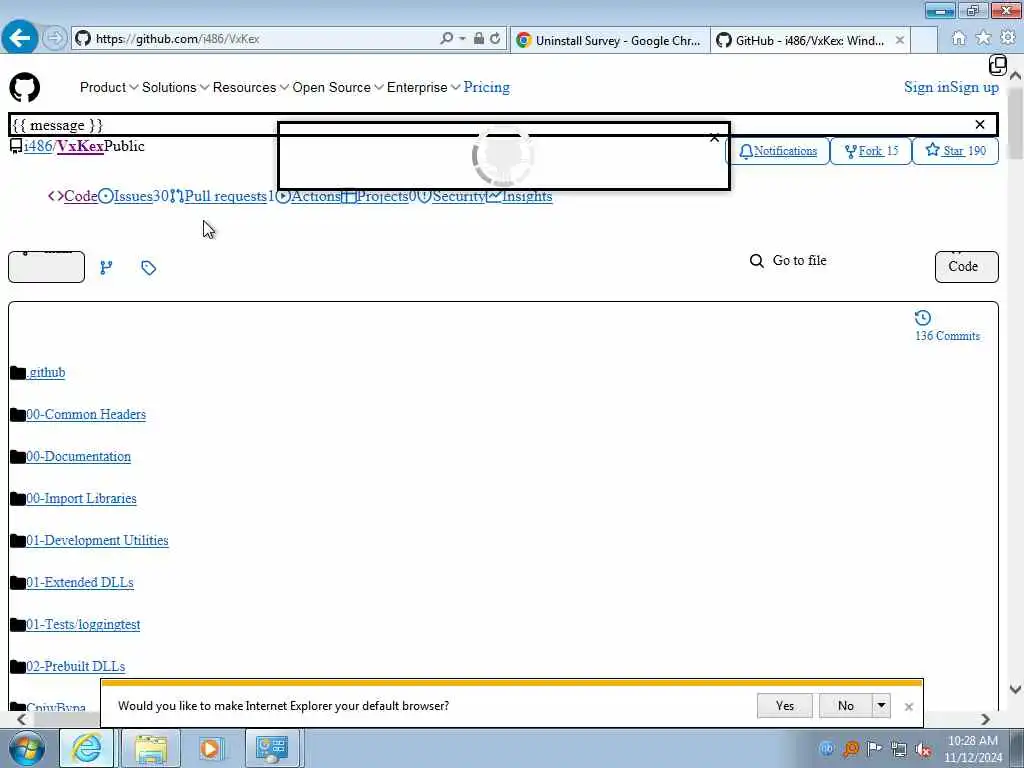Click the branches icon next to branch selector
1024x768 pixels.
click(x=106, y=268)
